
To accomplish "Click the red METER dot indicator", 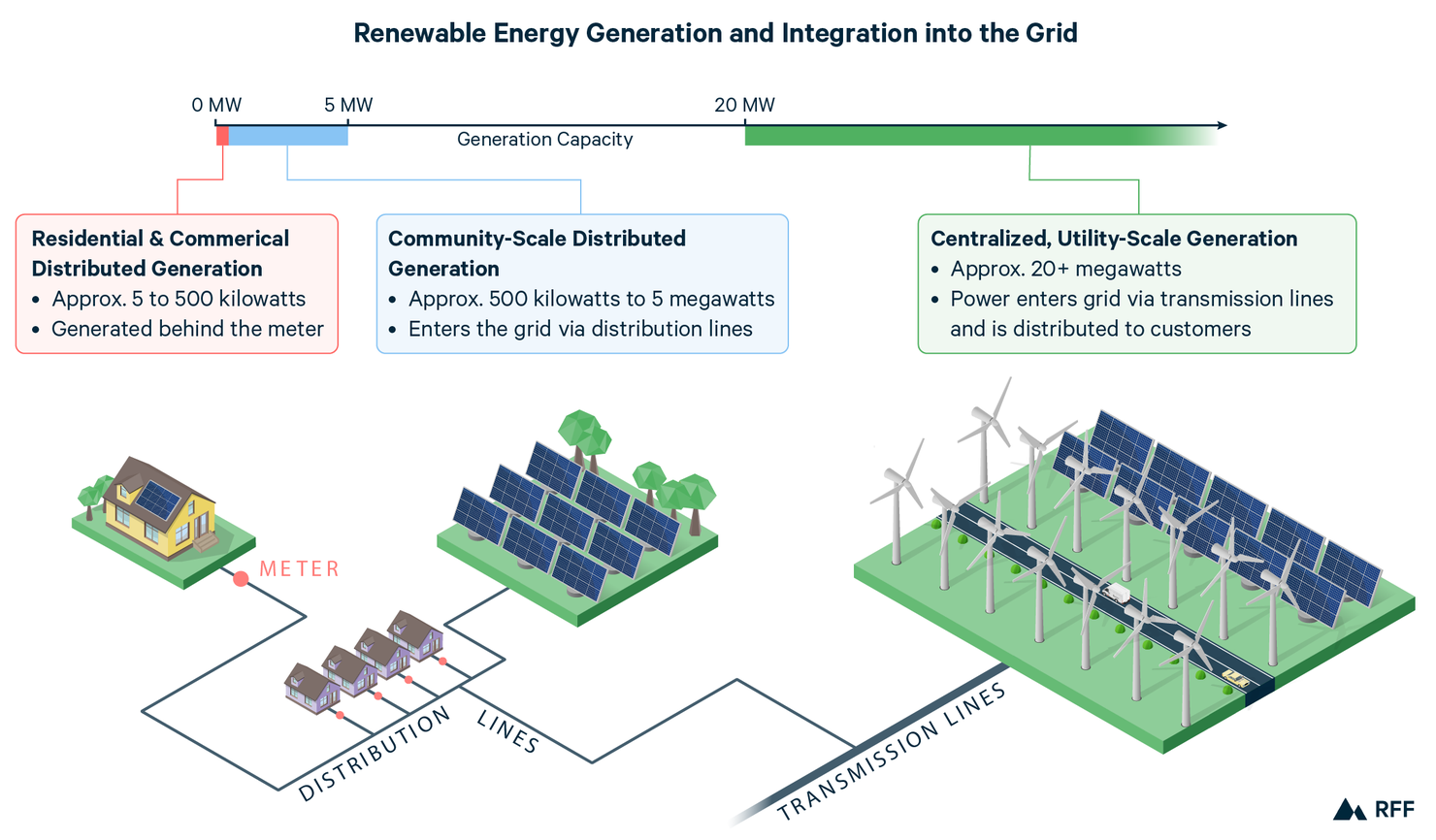I will point(241,576).
